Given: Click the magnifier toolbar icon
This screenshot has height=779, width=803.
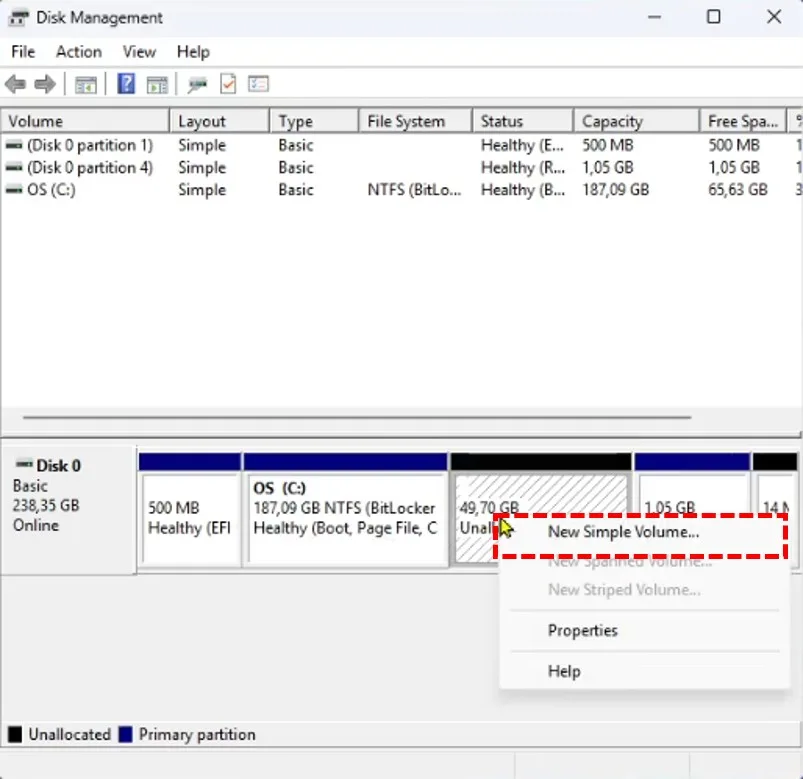Looking at the screenshot, I should pos(199,84).
